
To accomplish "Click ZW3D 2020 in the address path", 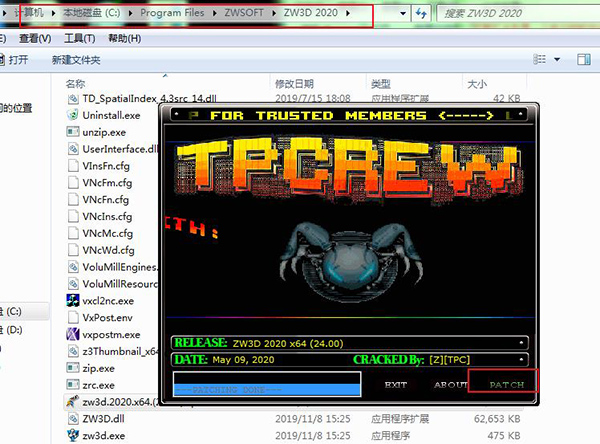I will click(311, 13).
